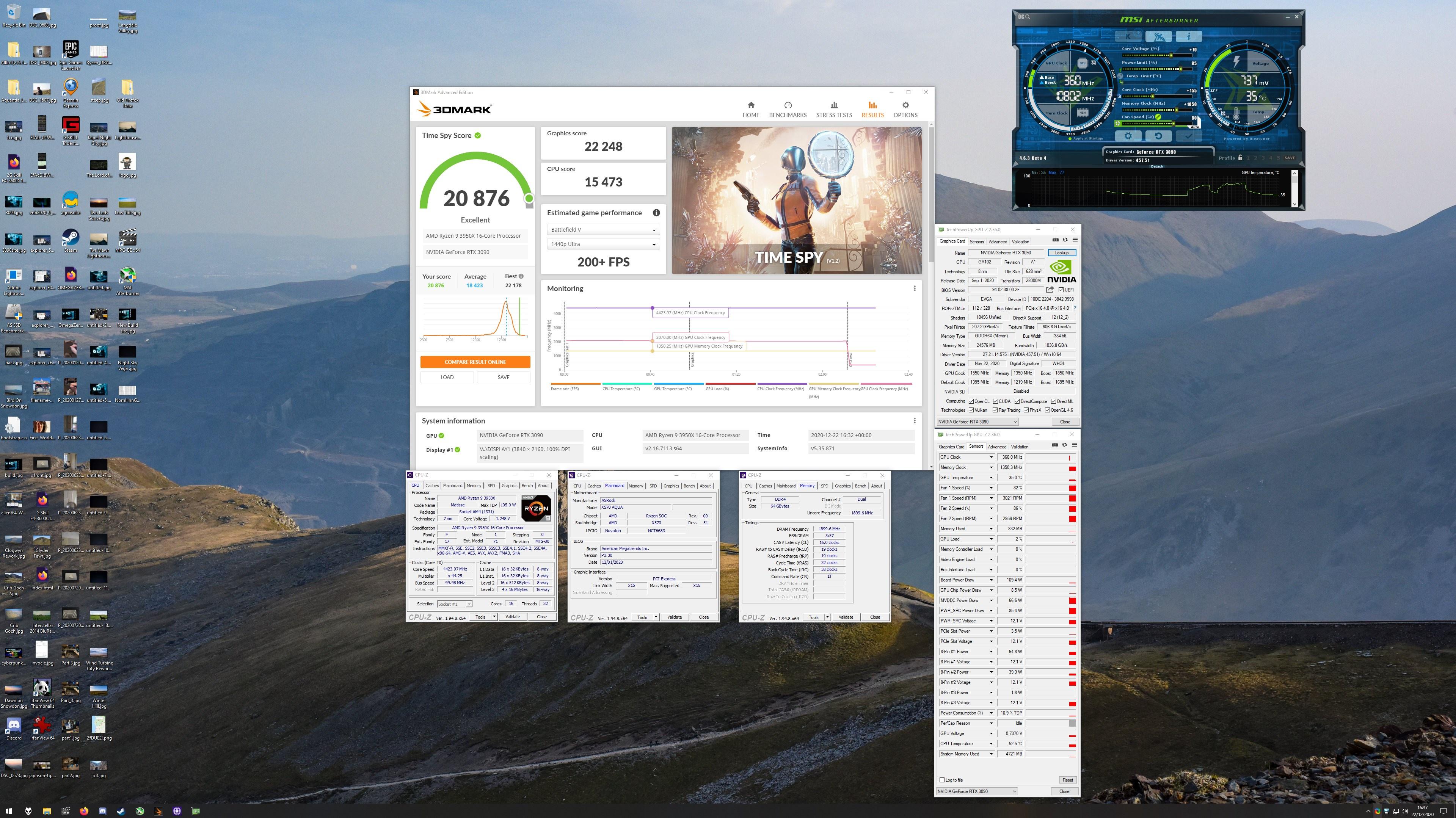Click the Bus Interface question mark in GPU-Z
The image size is (1456, 818).
coord(1075,309)
